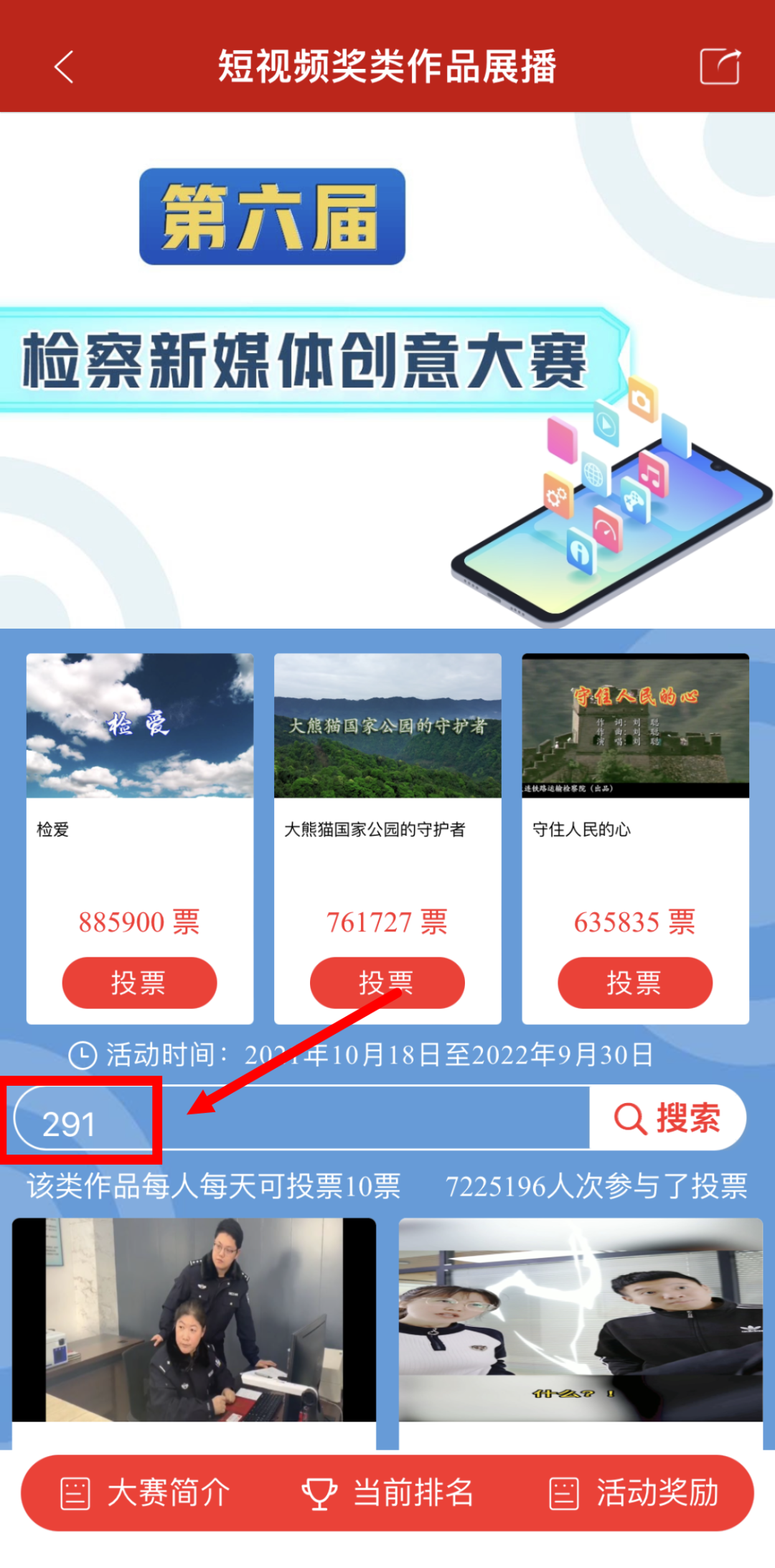Vote for 大熊猫国家公园的守护者
Viewport: 775px width, 1568px height.
387,982
